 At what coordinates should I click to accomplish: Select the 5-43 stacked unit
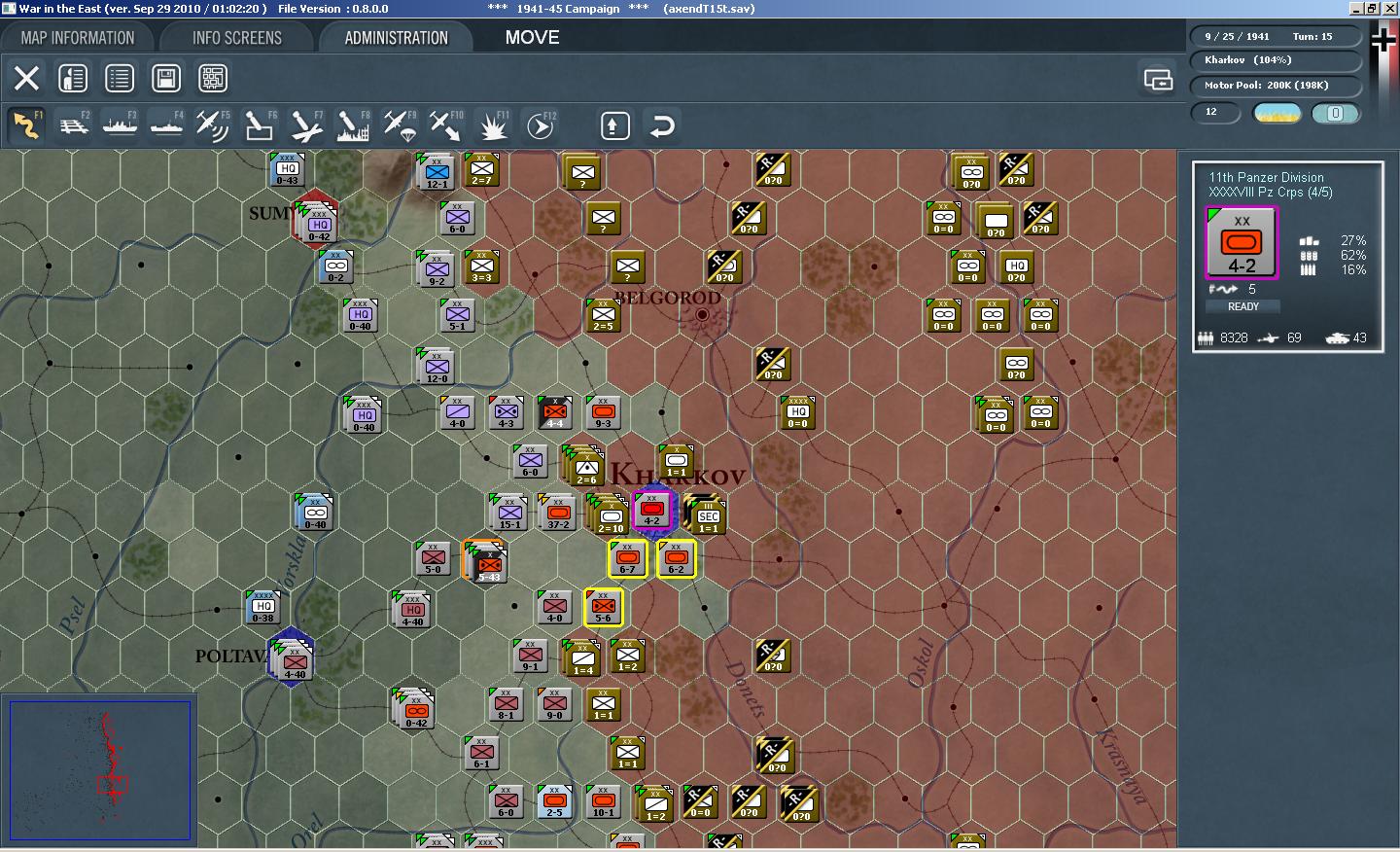tap(487, 562)
